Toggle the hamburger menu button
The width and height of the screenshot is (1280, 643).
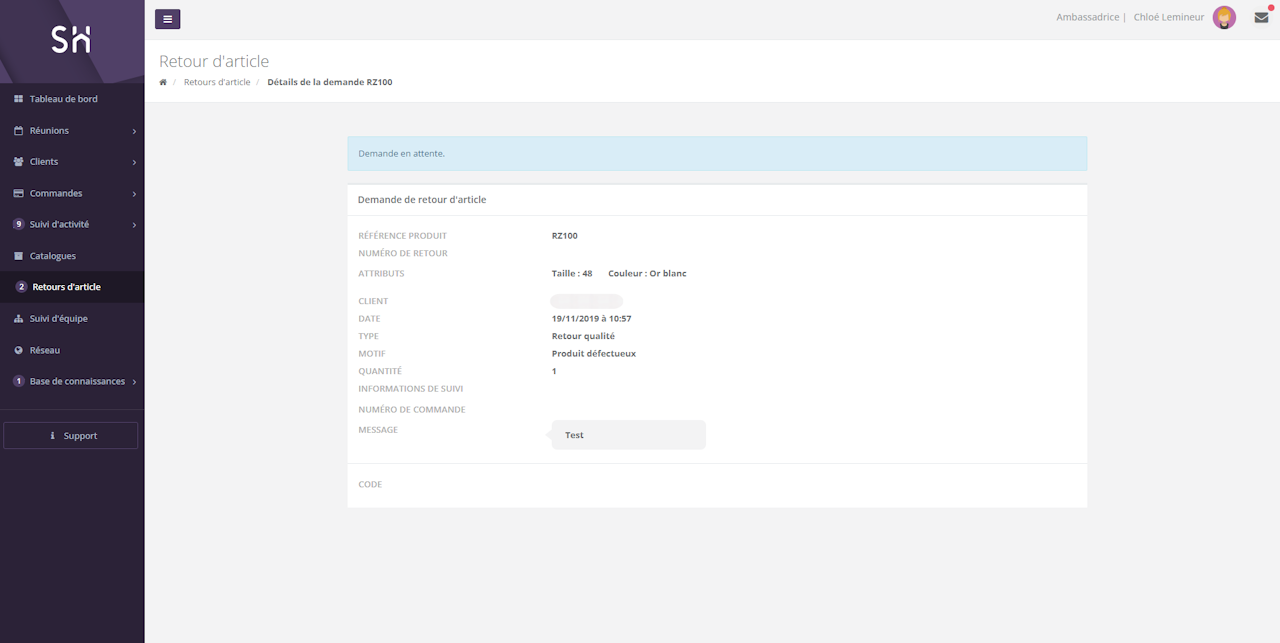coord(167,18)
